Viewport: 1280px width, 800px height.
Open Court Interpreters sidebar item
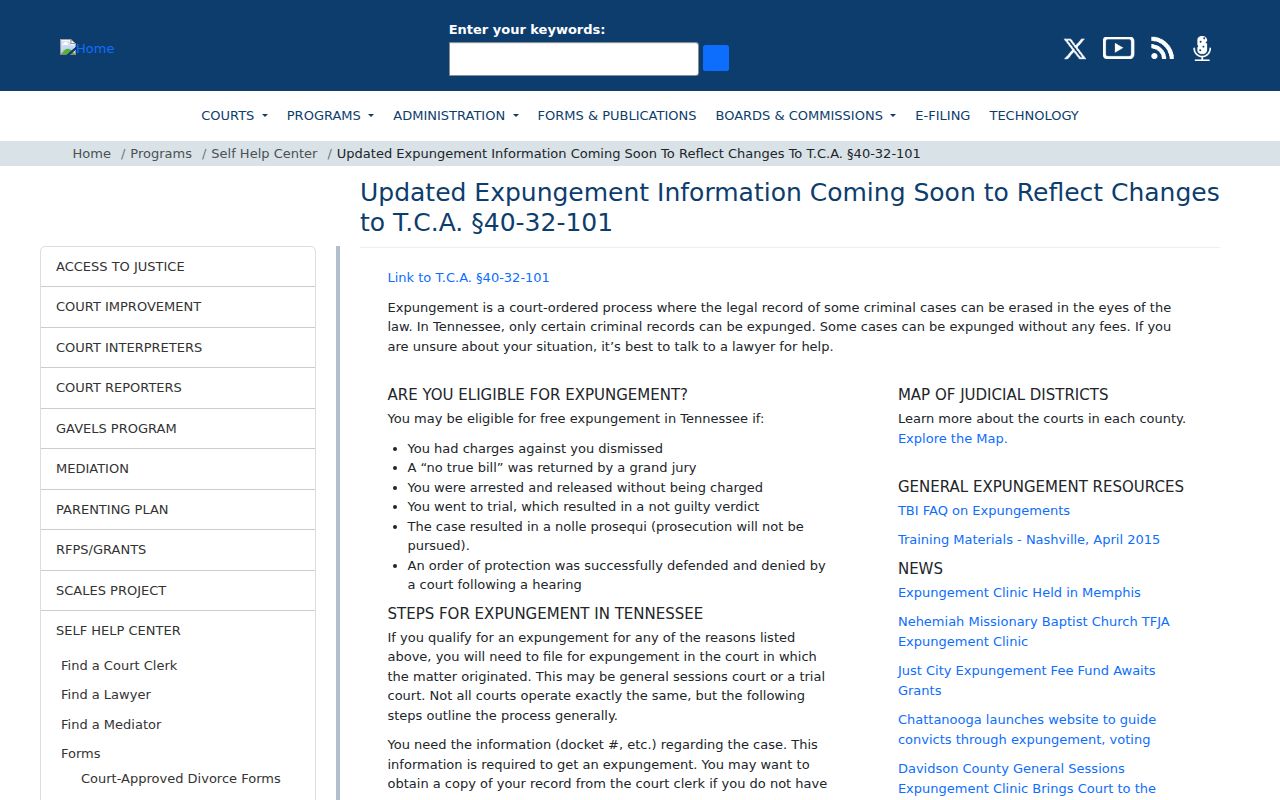[178, 347]
